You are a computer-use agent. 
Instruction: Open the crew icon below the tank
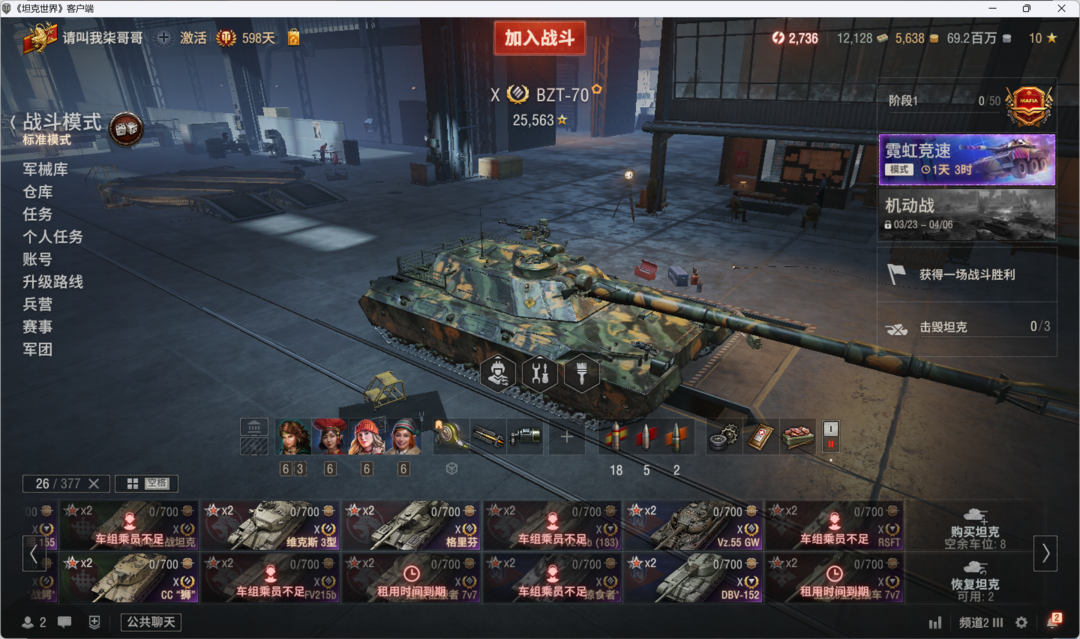[497, 374]
